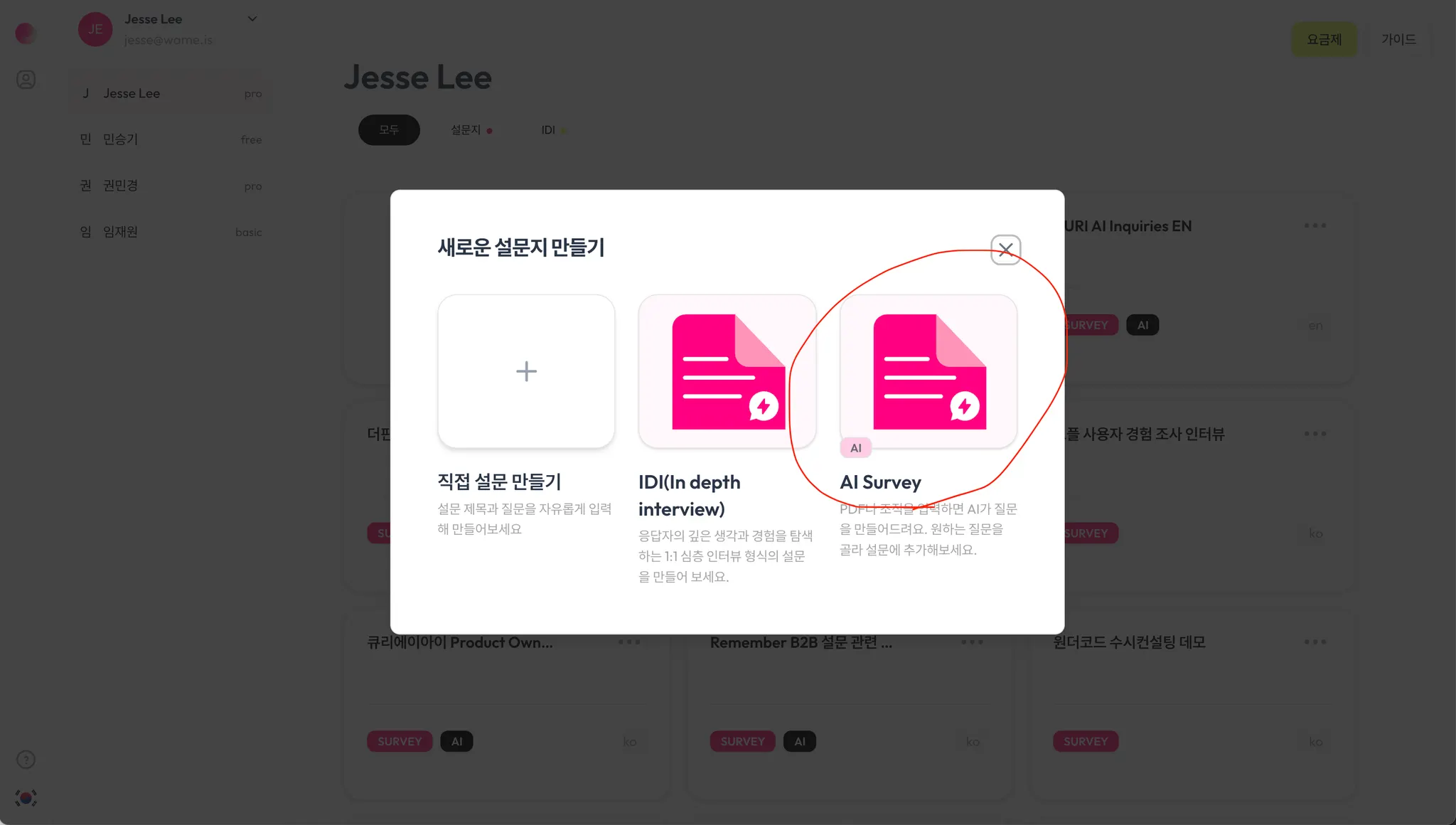Open more options for 큐리에이아이 Product Own card
1456x825 pixels.
(629, 642)
